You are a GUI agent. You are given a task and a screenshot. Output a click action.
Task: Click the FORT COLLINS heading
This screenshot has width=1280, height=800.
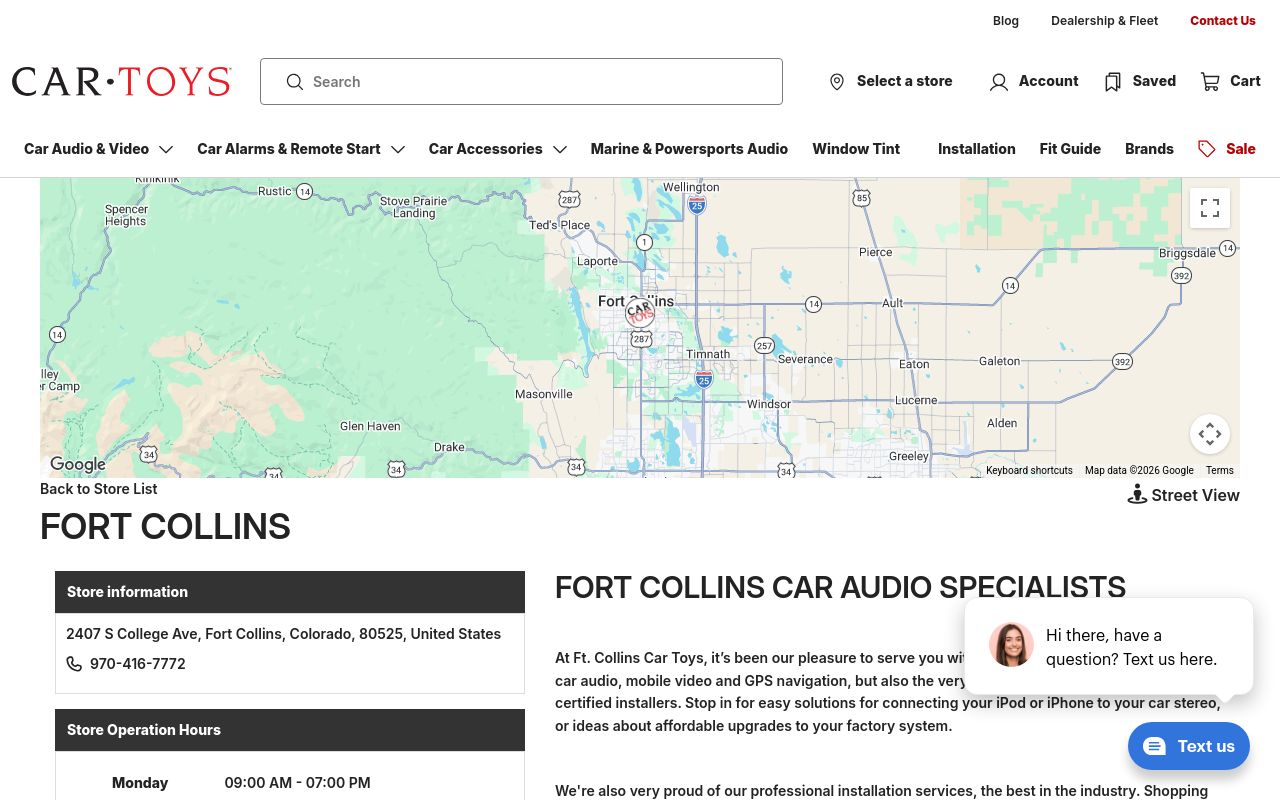coord(165,527)
